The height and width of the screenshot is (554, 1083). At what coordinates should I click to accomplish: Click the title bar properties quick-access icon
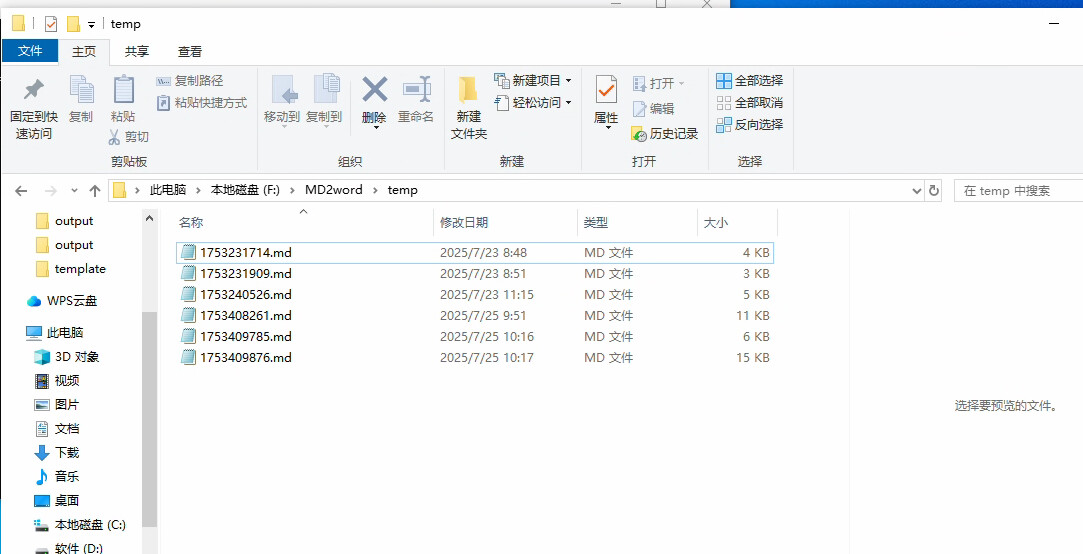click(x=51, y=24)
